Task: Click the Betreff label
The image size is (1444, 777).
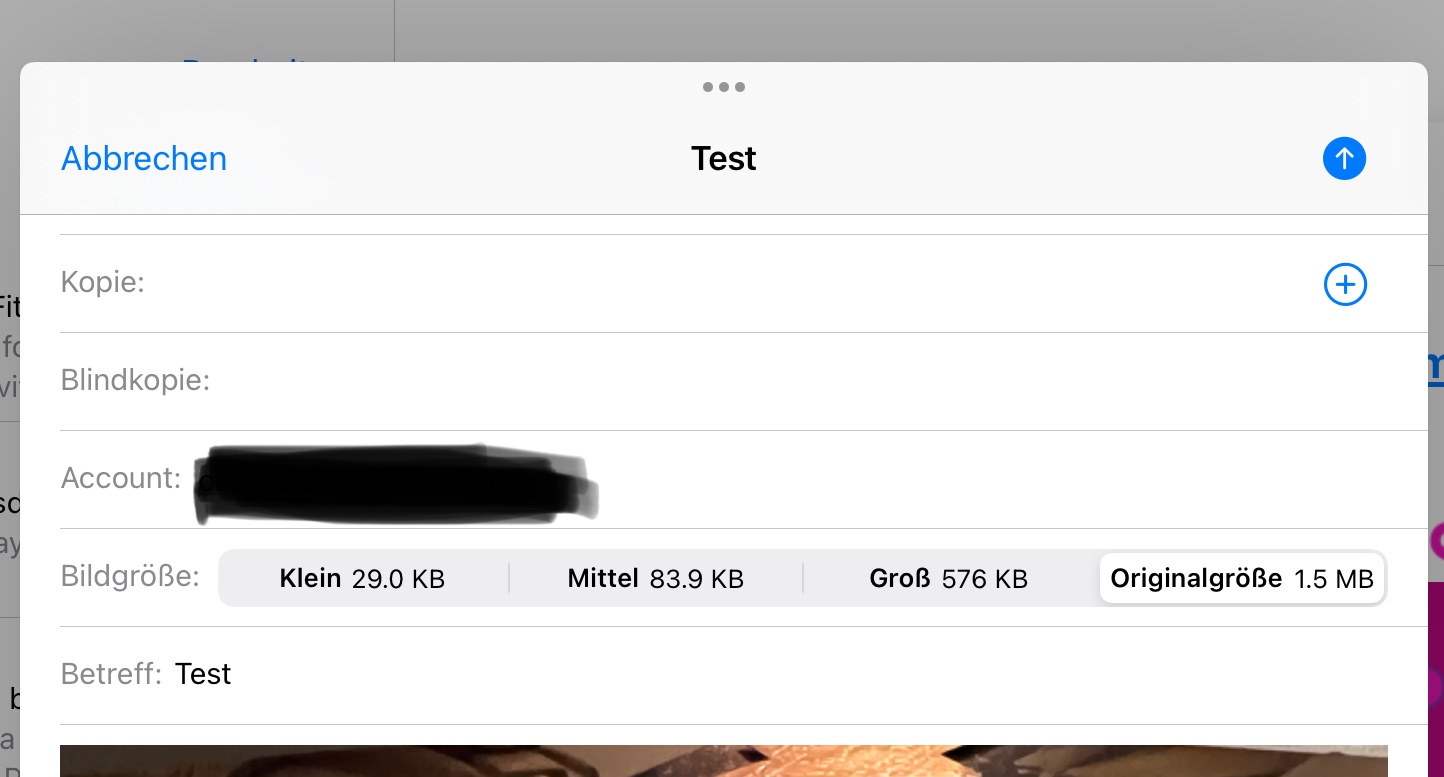Action: click(110, 674)
